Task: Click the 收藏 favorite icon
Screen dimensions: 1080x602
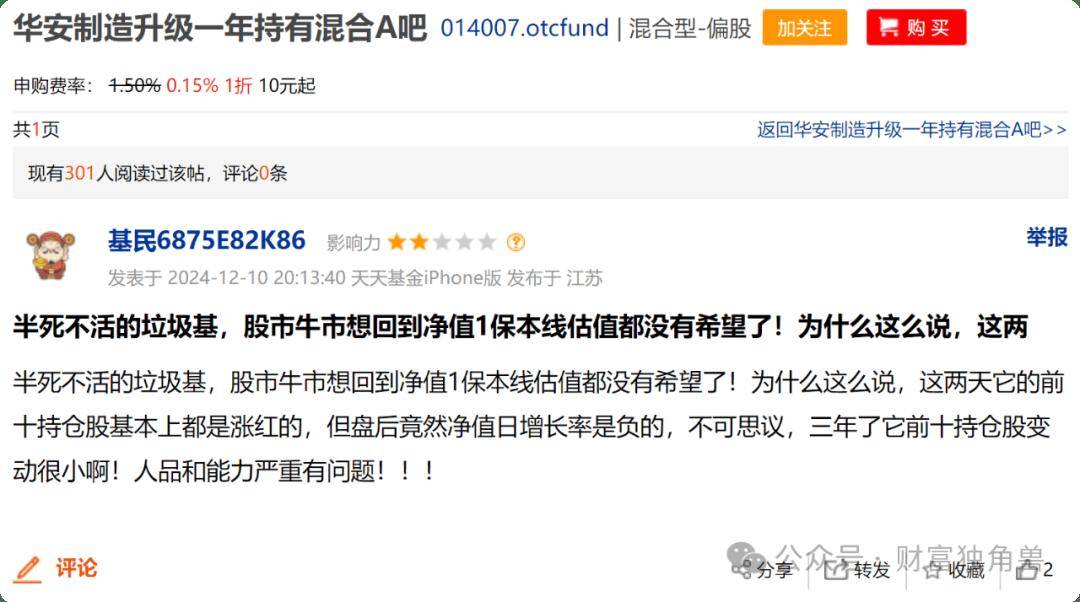Action: click(x=933, y=570)
